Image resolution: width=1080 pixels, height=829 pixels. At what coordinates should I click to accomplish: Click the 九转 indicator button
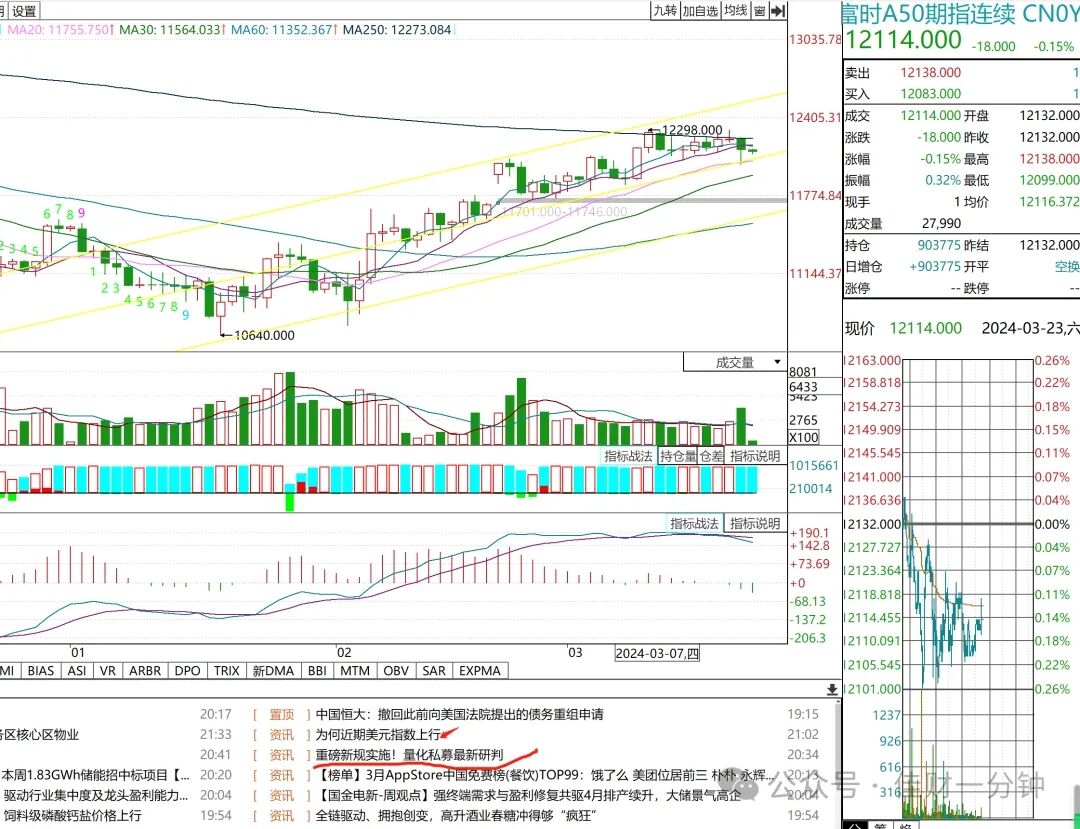(x=665, y=10)
